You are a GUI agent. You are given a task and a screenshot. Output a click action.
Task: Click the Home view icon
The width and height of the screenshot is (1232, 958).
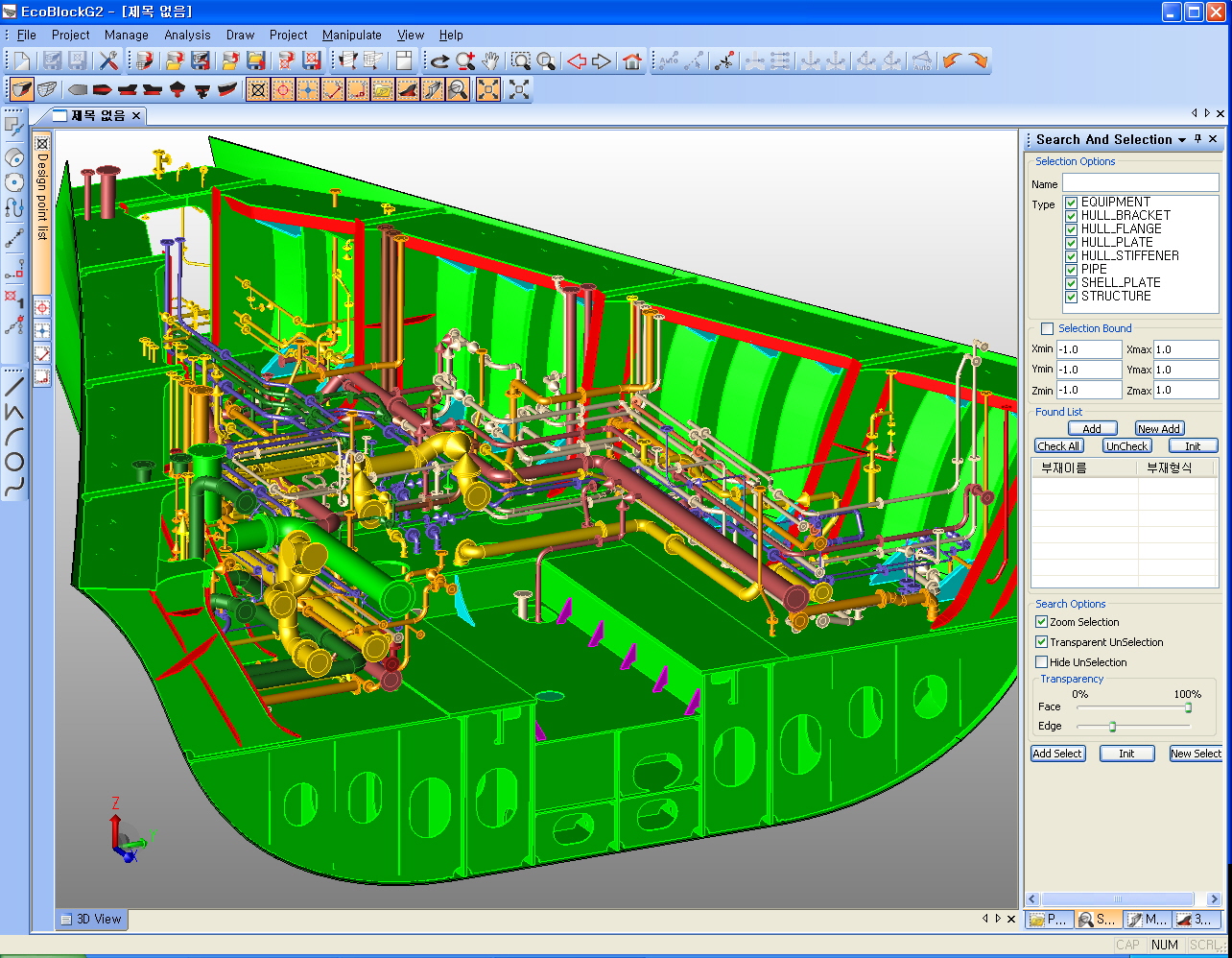[631, 60]
